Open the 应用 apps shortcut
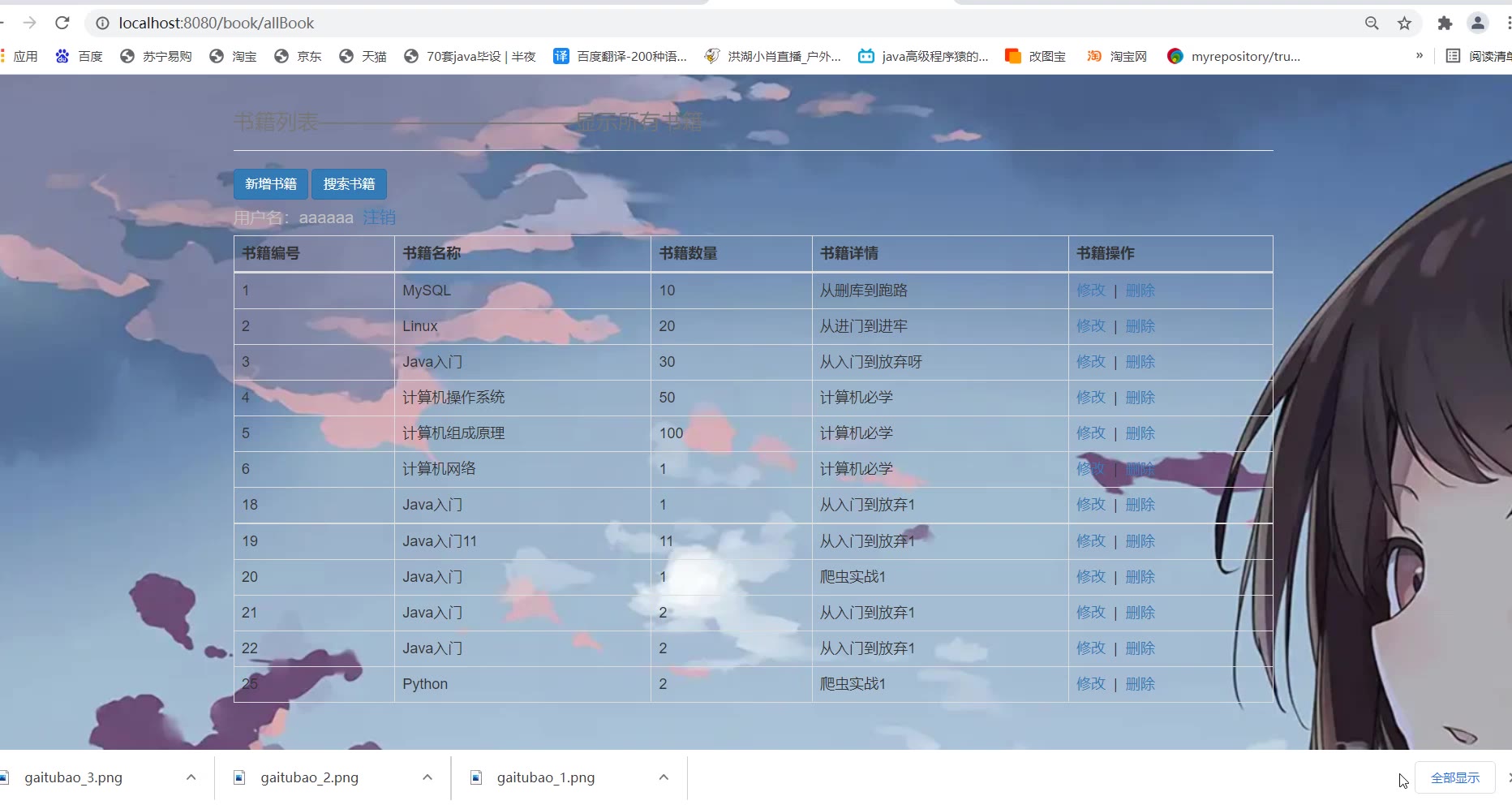 click(x=19, y=56)
